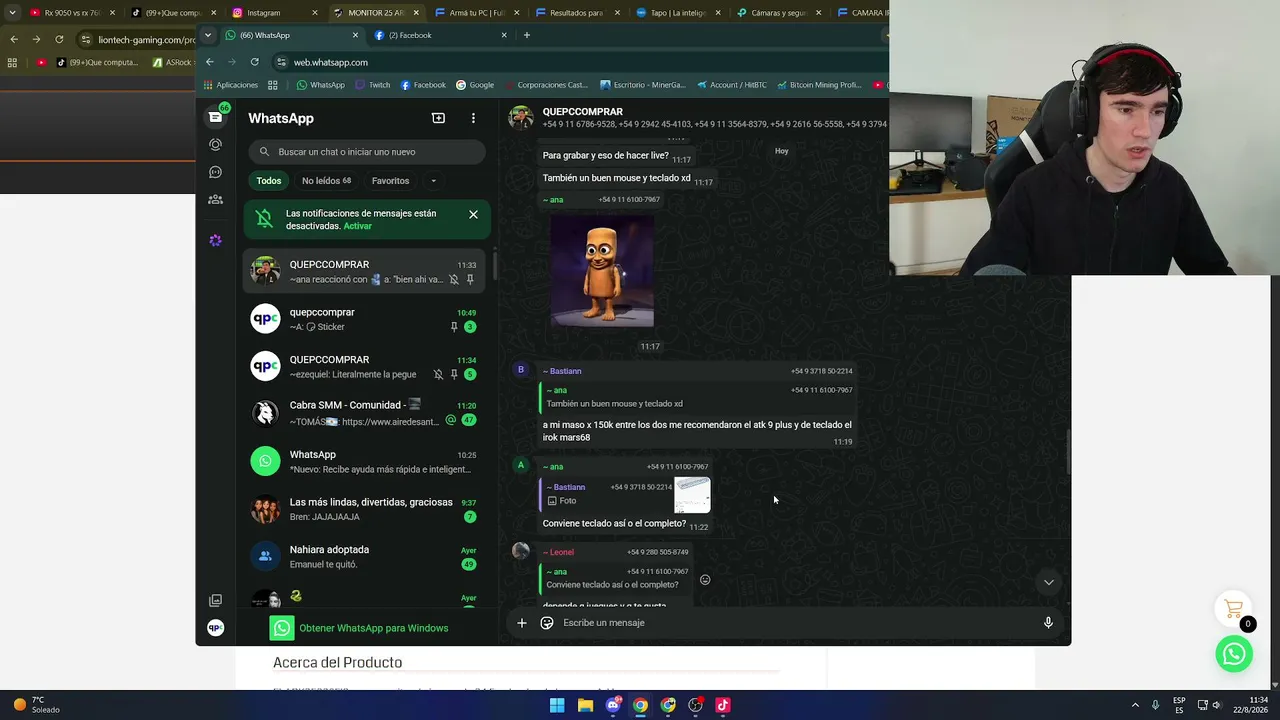
Task: Open File Explorer from the taskbar
Action: 585,705
